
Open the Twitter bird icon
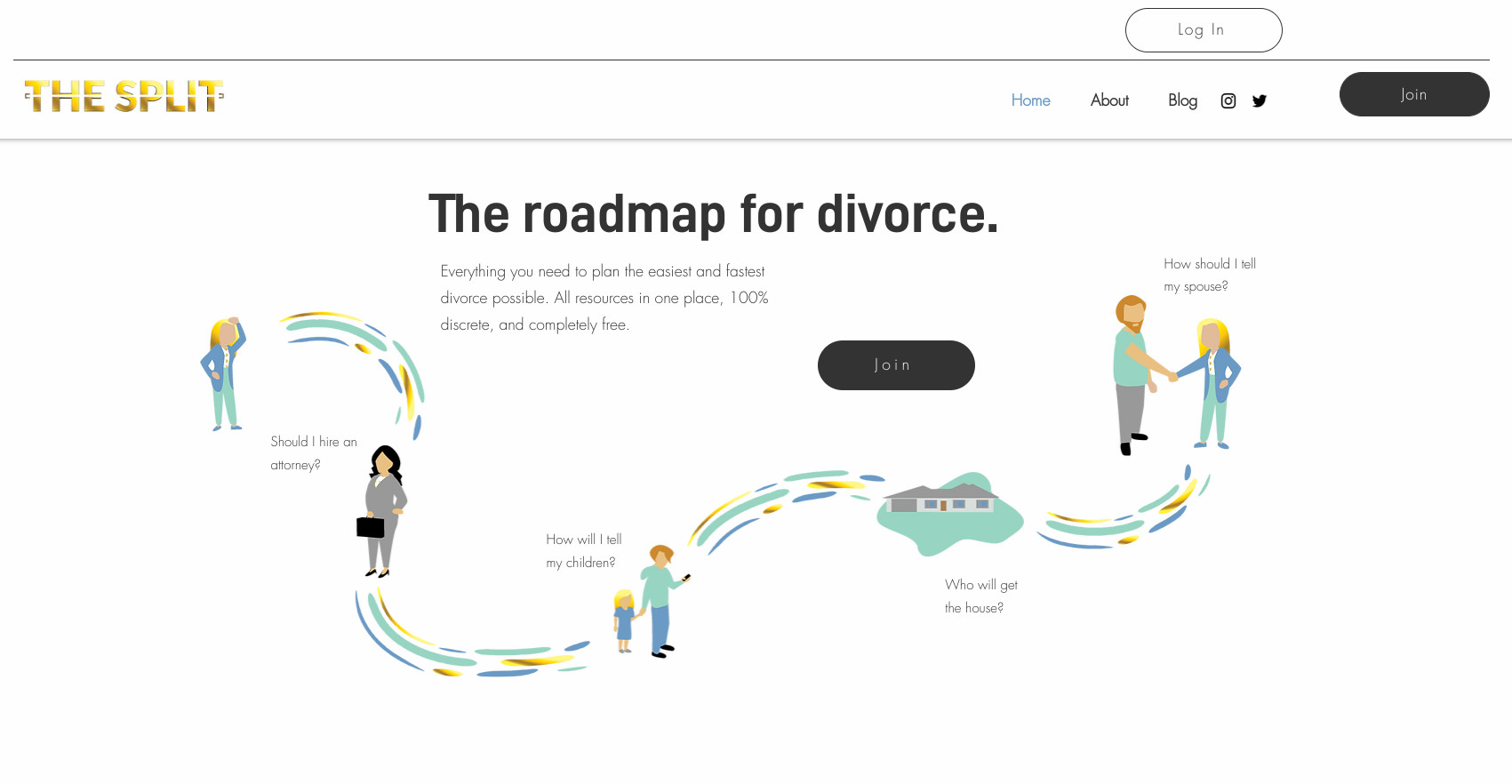point(1259,101)
